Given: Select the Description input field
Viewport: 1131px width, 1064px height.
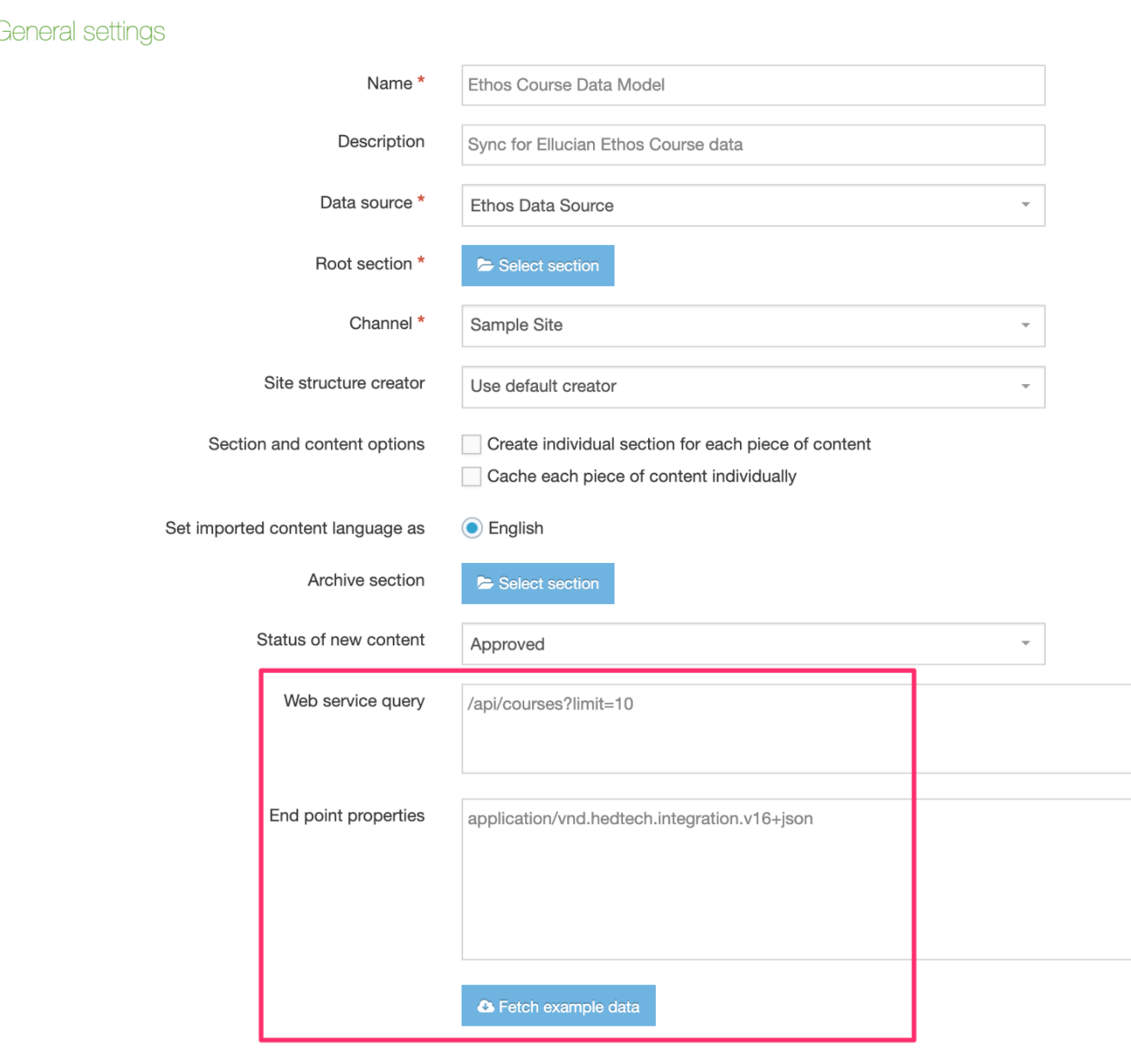Looking at the screenshot, I should pyautogui.click(x=752, y=144).
